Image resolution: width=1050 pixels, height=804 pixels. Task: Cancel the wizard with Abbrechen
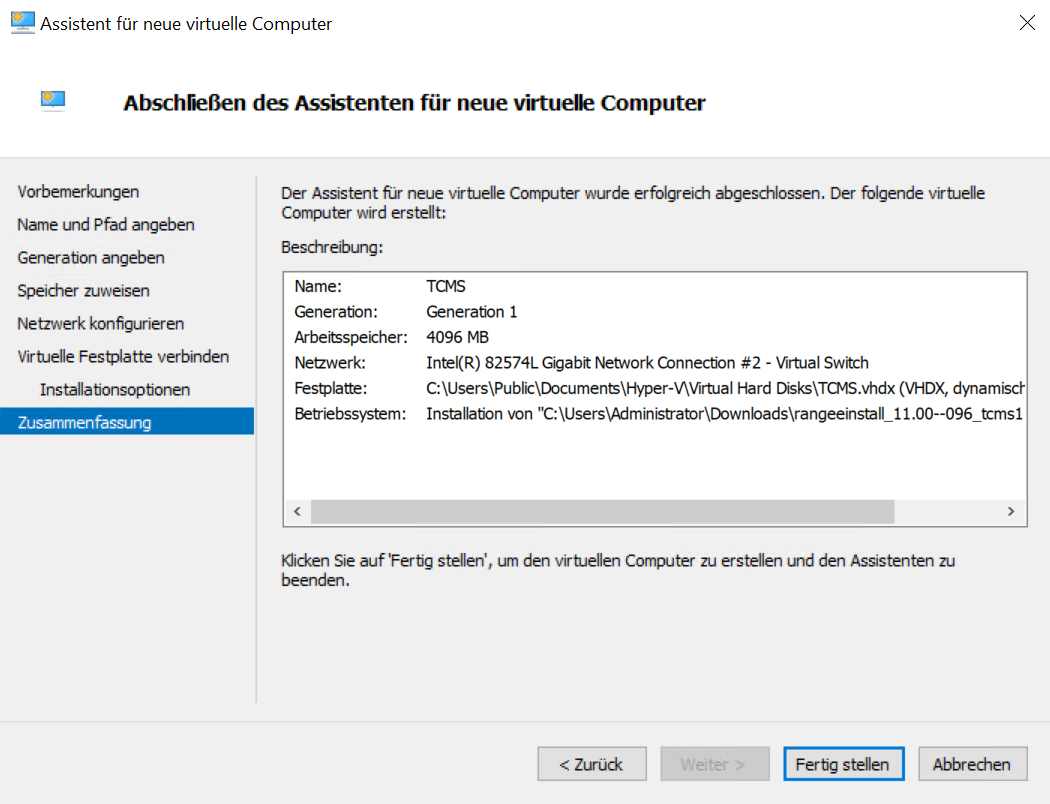(x=971, y=764)
